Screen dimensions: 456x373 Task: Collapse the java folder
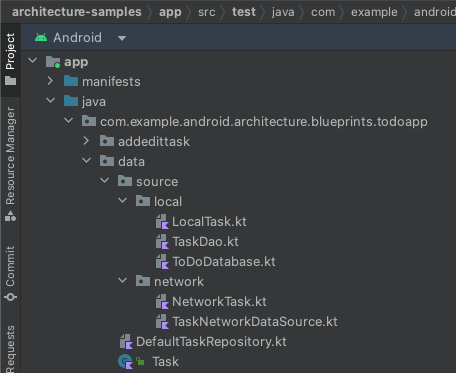51,100
